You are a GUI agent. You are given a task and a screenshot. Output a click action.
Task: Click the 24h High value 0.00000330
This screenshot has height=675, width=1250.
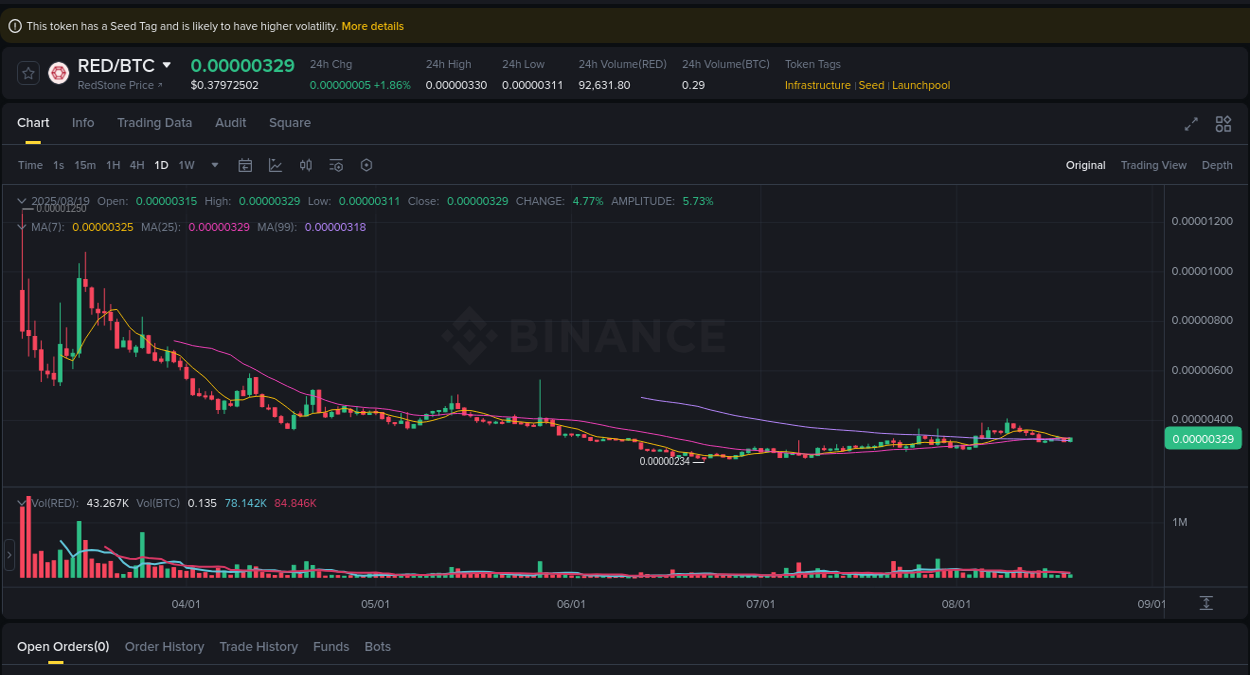(456, 85)
